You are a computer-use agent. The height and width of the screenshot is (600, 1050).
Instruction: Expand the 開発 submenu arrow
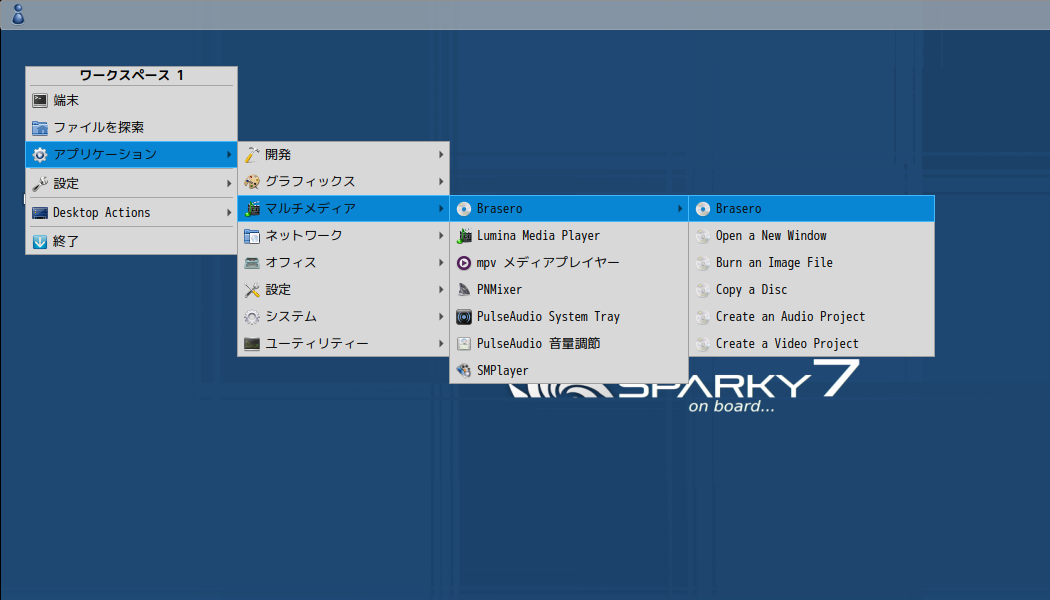coord(441,155)
